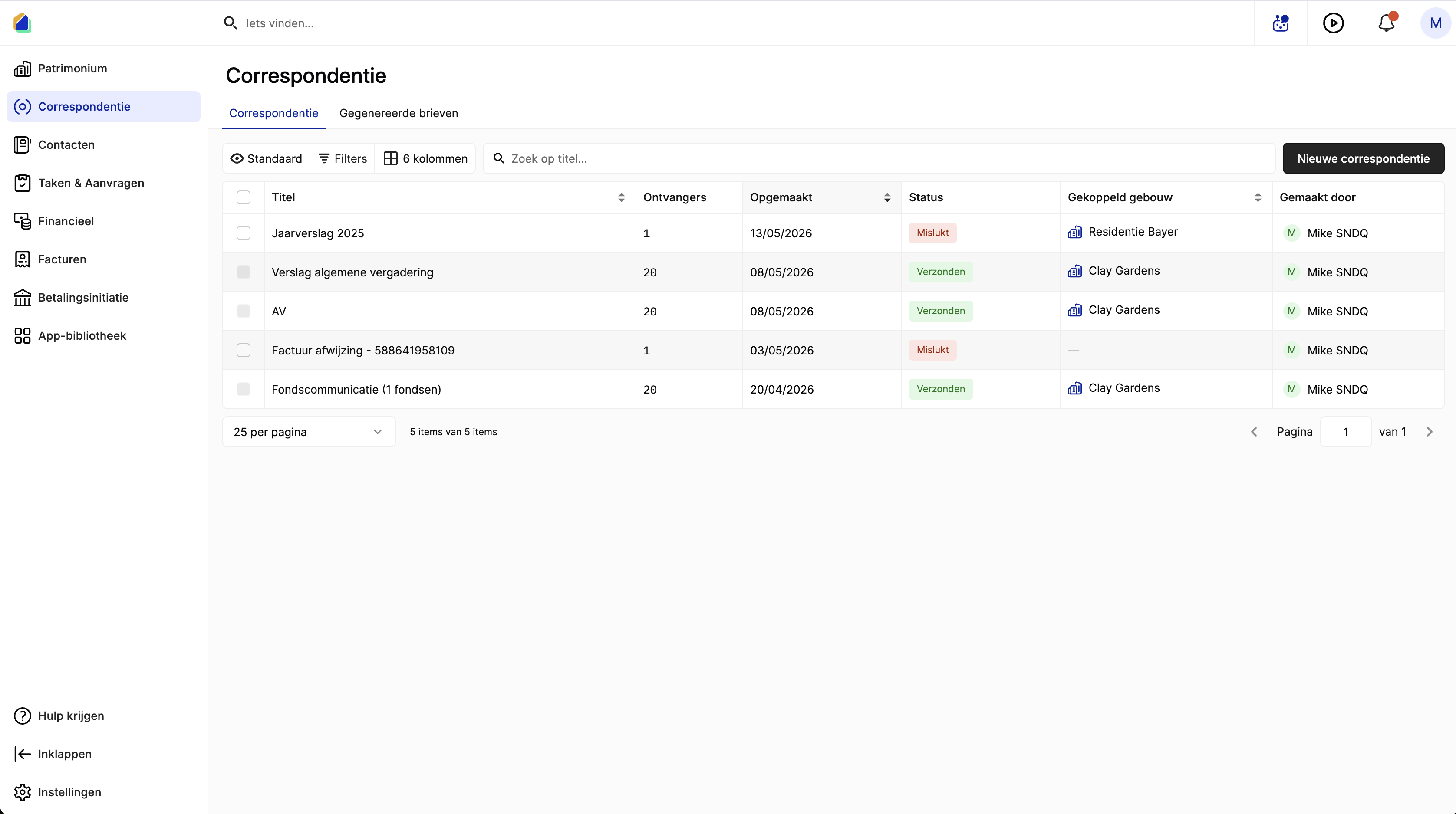Click the Pagina number input
Image resolution: width=1456 pixels, height=814 pixels.
pyautogui.click(x=1345, y=432)
